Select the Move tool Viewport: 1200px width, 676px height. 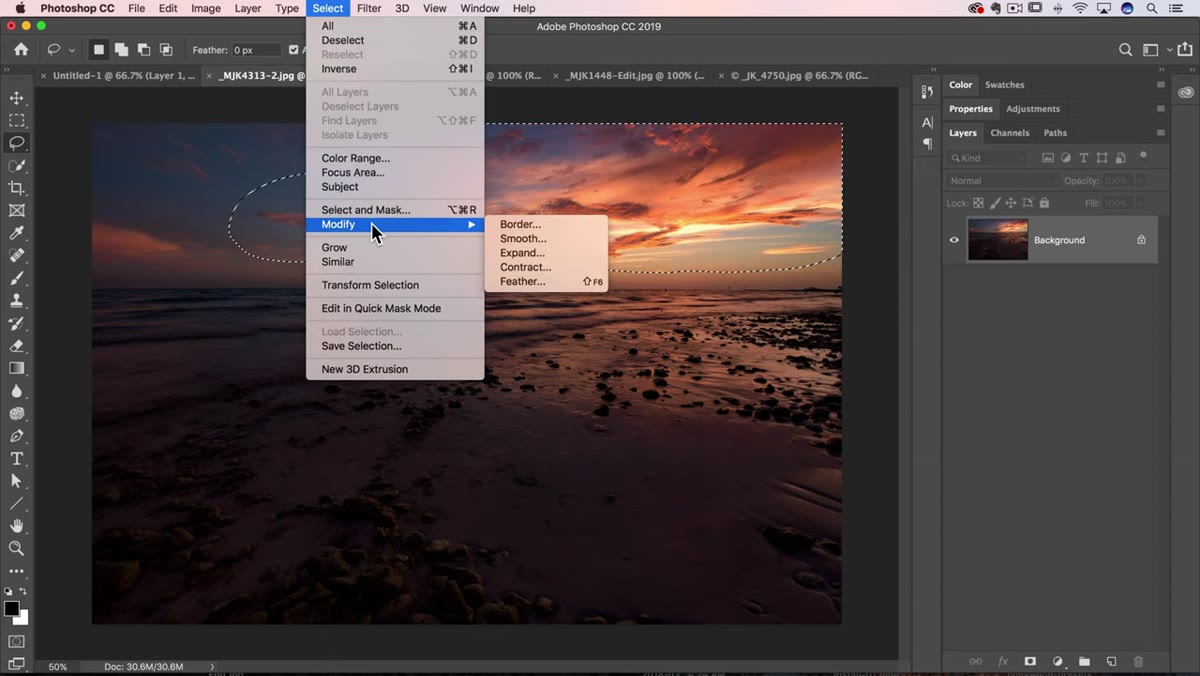[16, 98]
